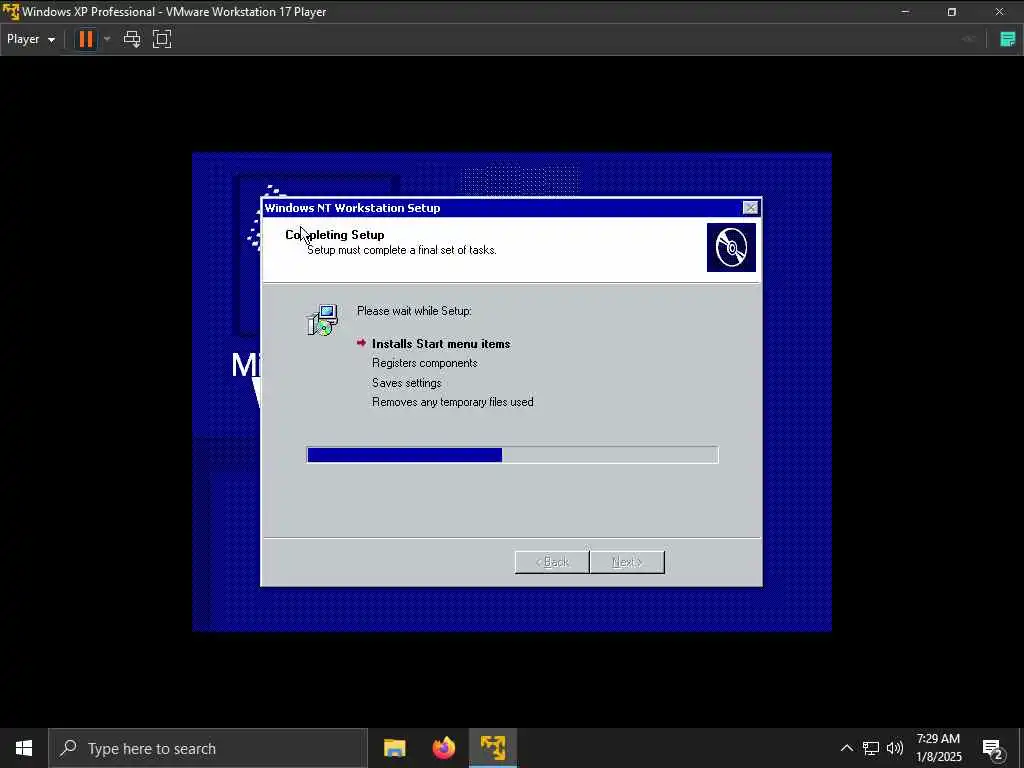Click the Back button in Setup
The height and width of the screenshot is (768, 1024).
(552, 562)
